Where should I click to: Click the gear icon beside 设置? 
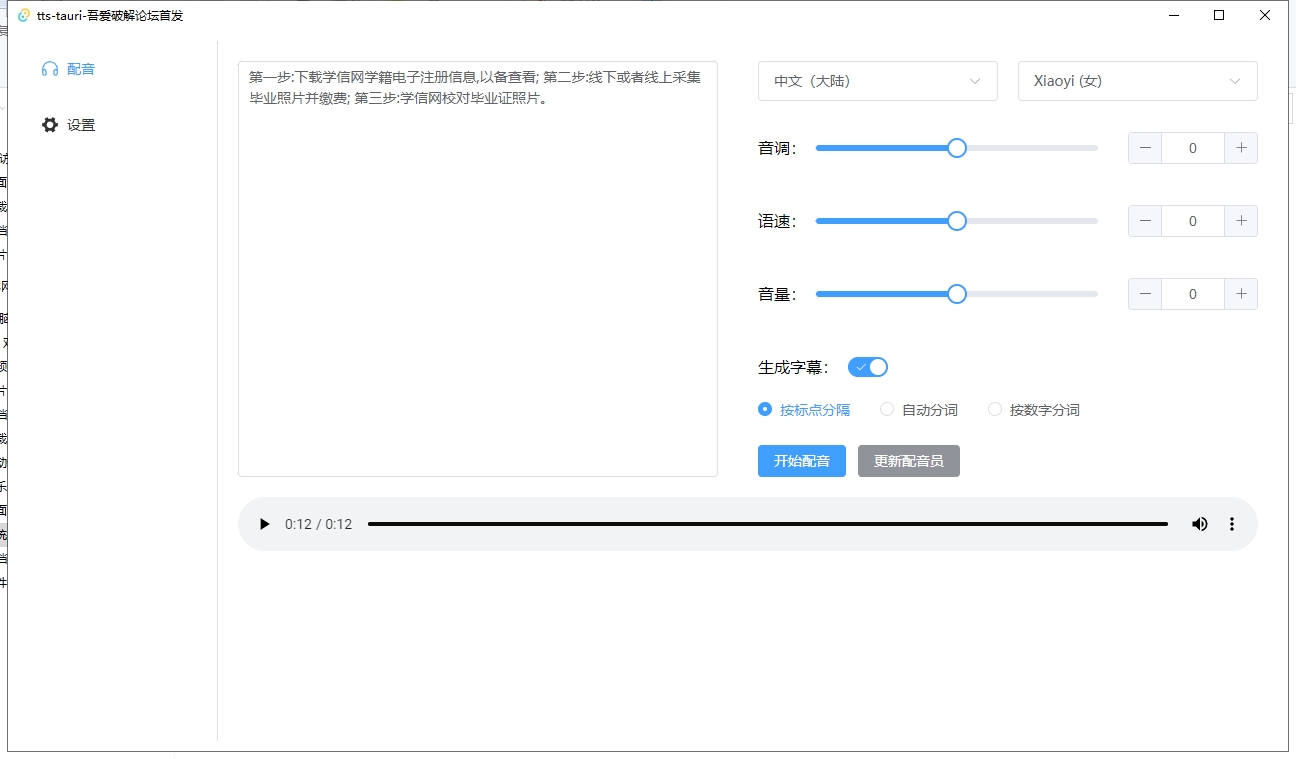tap(48, 124)
